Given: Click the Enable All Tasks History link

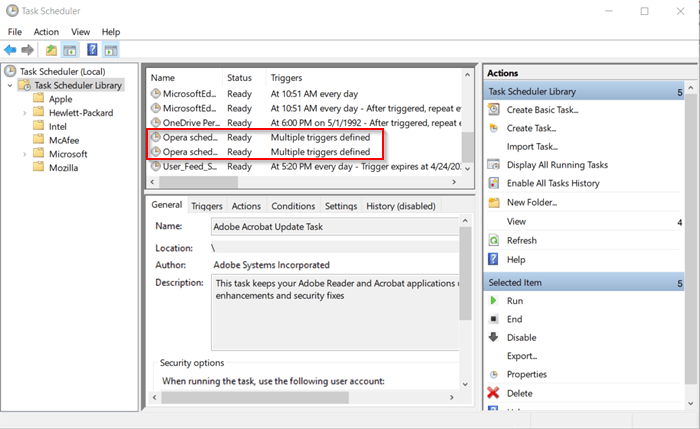Looking at the screenshot, I should coord(553,183).
